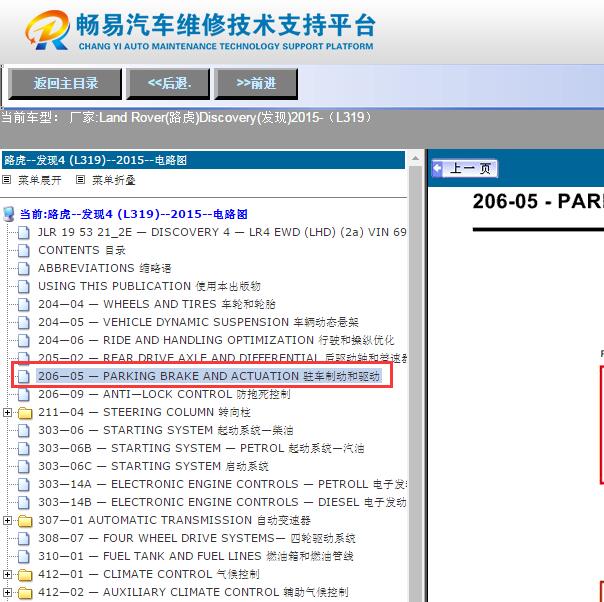Screen dimensions: 604x602
Task: Click the 412-02 AUXILIARY CLIMATE CONTROL folder icon
Action: (x=25, y=593)
